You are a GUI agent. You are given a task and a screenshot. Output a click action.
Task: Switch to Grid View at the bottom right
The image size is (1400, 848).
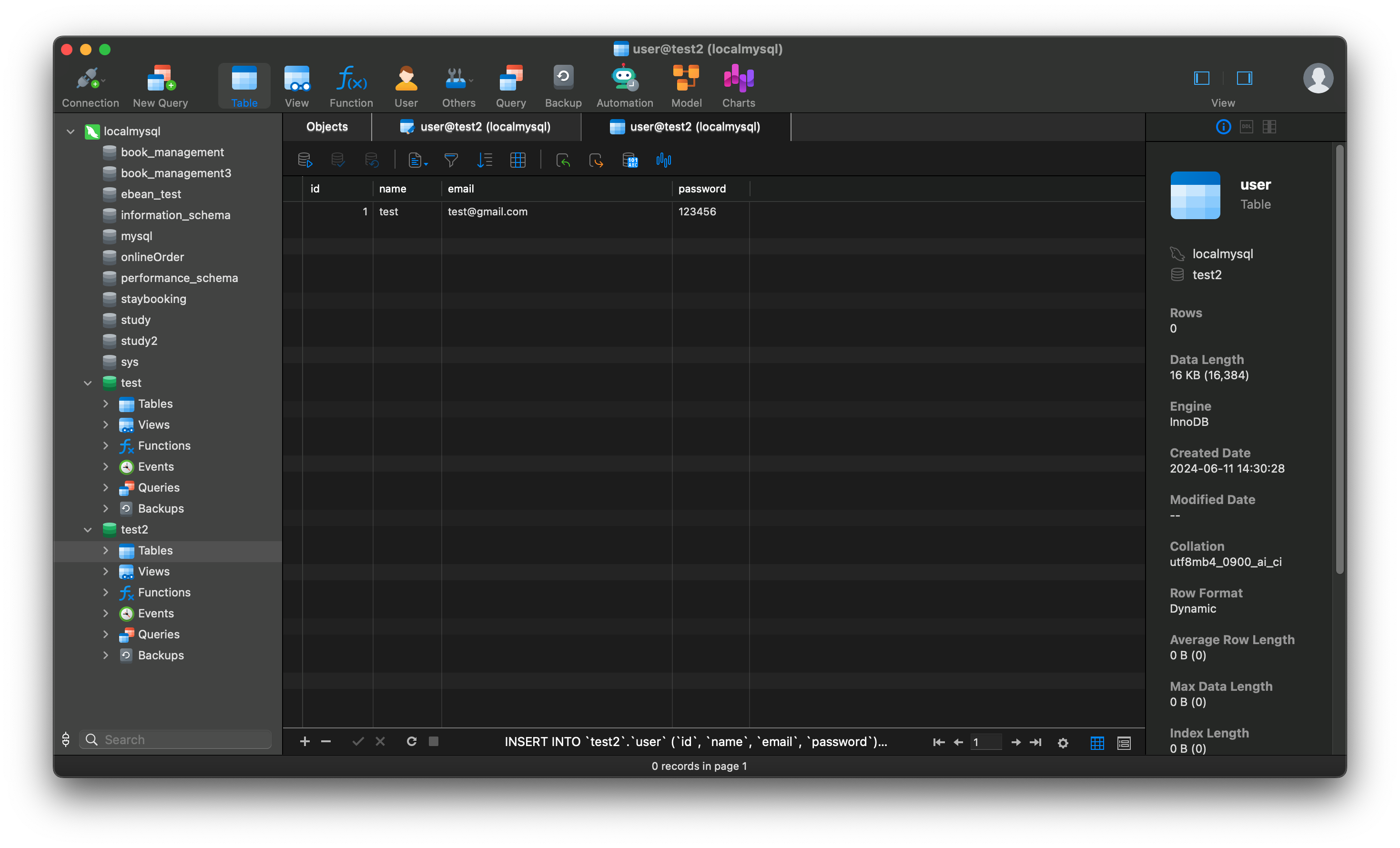pos(1097,742)
